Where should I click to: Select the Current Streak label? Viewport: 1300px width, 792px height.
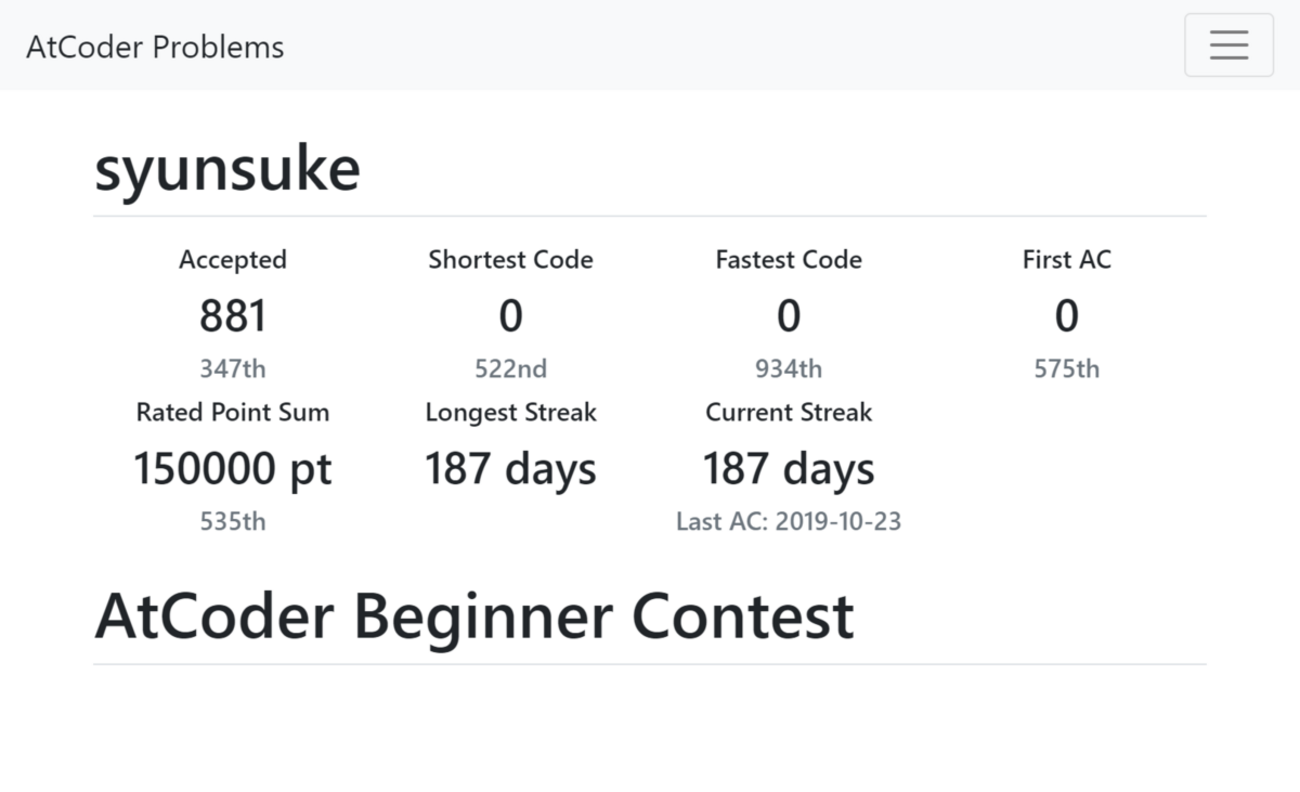(x=788, y=413)
